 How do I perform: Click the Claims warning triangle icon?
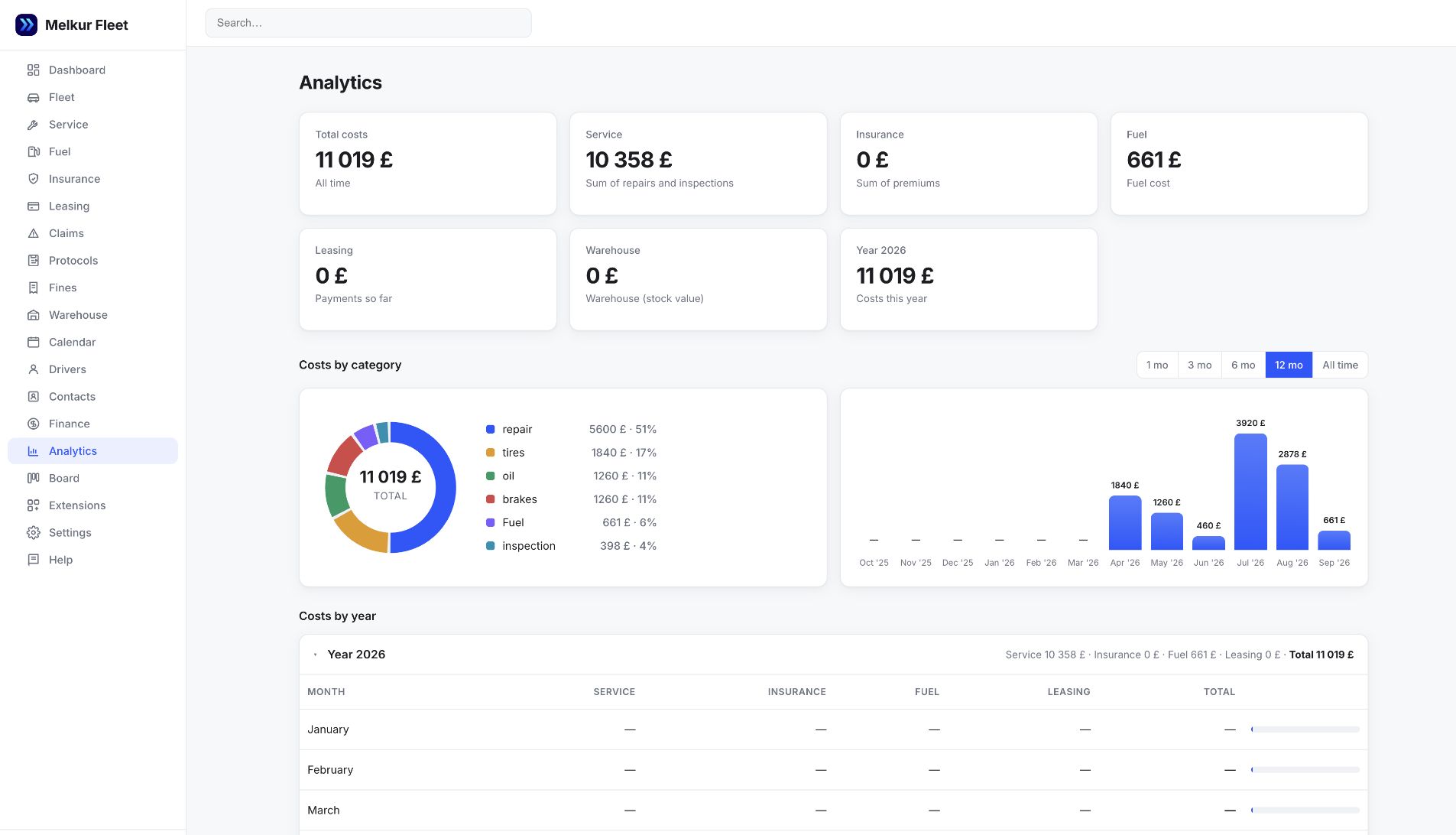[x=33, y=233]
